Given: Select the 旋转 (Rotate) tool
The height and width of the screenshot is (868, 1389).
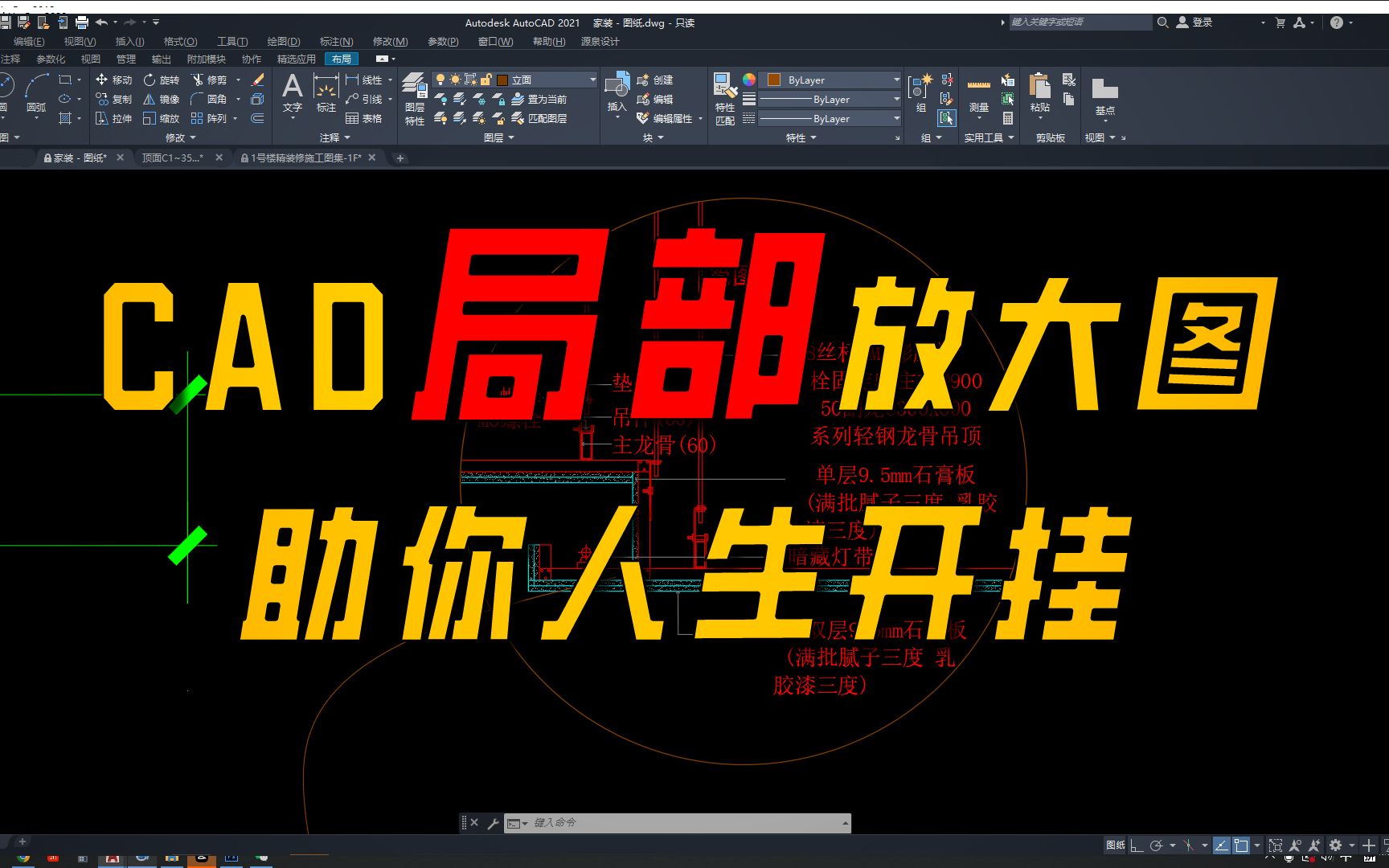Looking at the screenshot, I should 161,80.
